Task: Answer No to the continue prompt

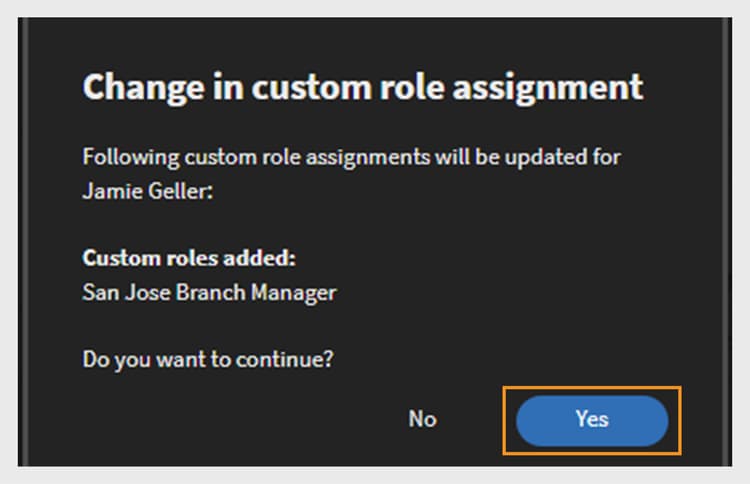Action: pyautogui.click(x=423, y=419)
